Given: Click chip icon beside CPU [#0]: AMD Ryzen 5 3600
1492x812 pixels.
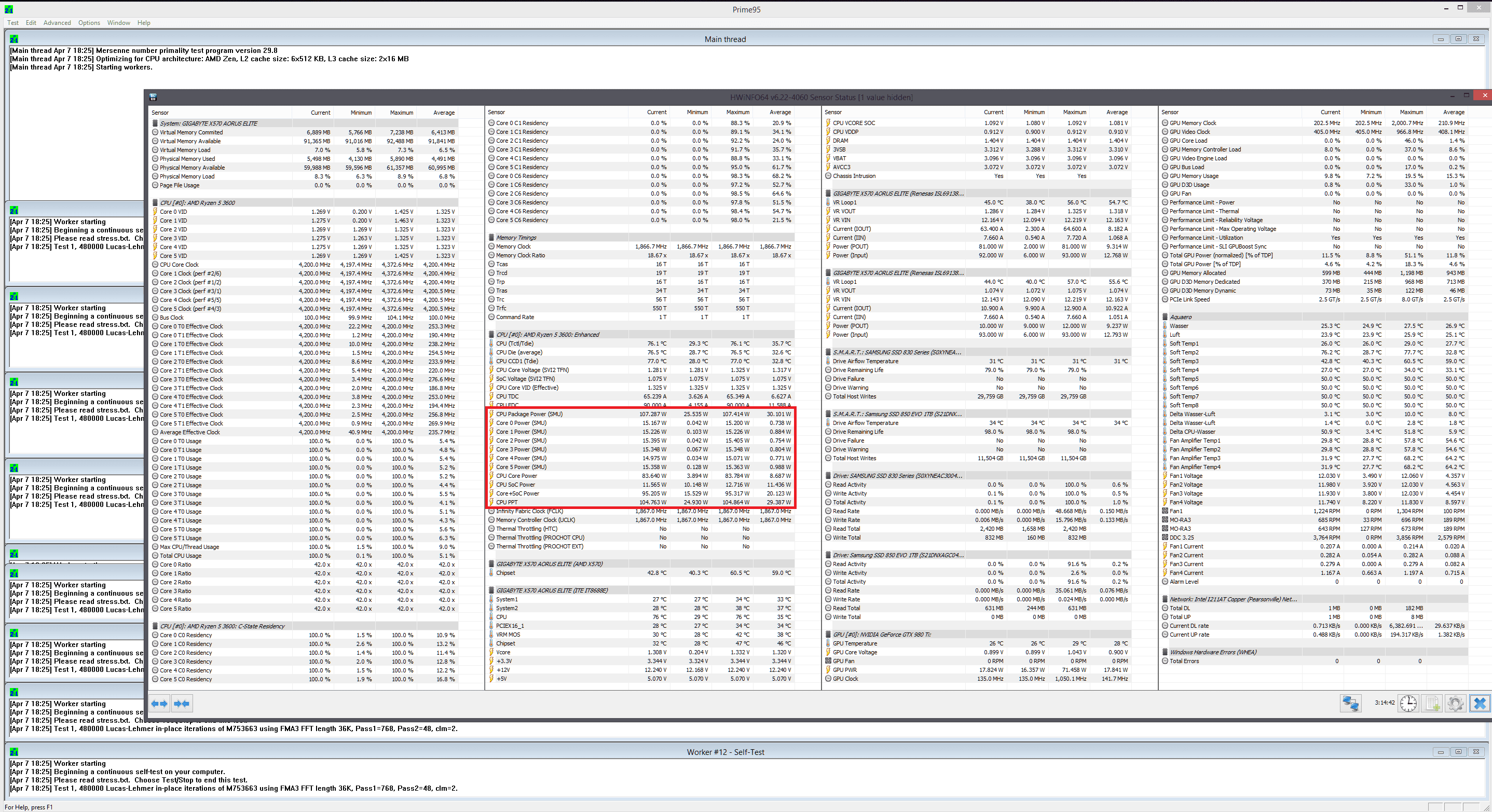Looking at the screenshot, I should pyautogui.click(x=155, y=203).
